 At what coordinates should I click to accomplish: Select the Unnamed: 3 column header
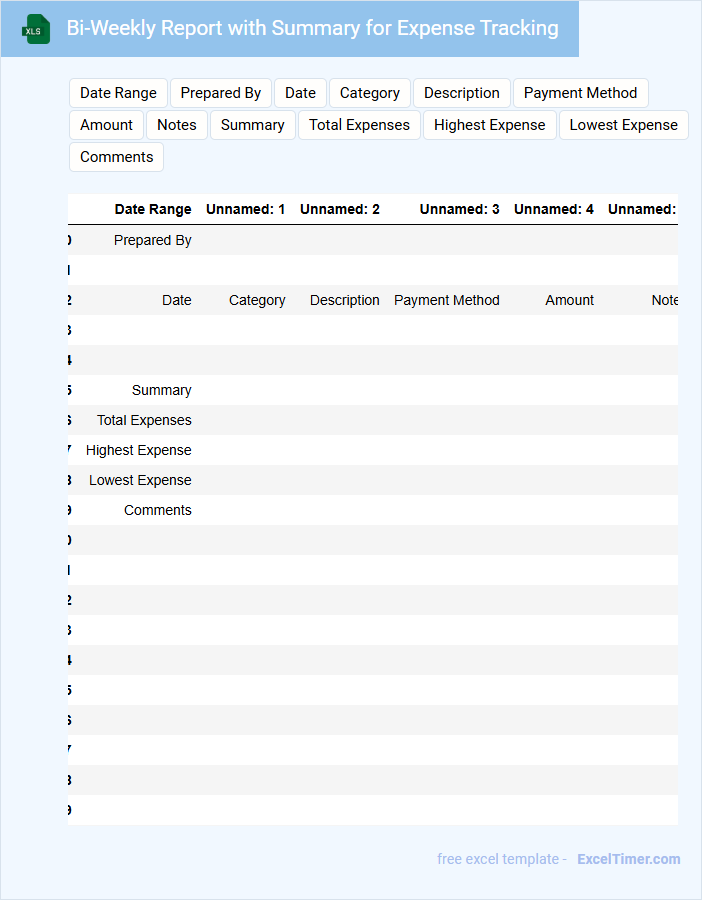(x=459, y=210)
